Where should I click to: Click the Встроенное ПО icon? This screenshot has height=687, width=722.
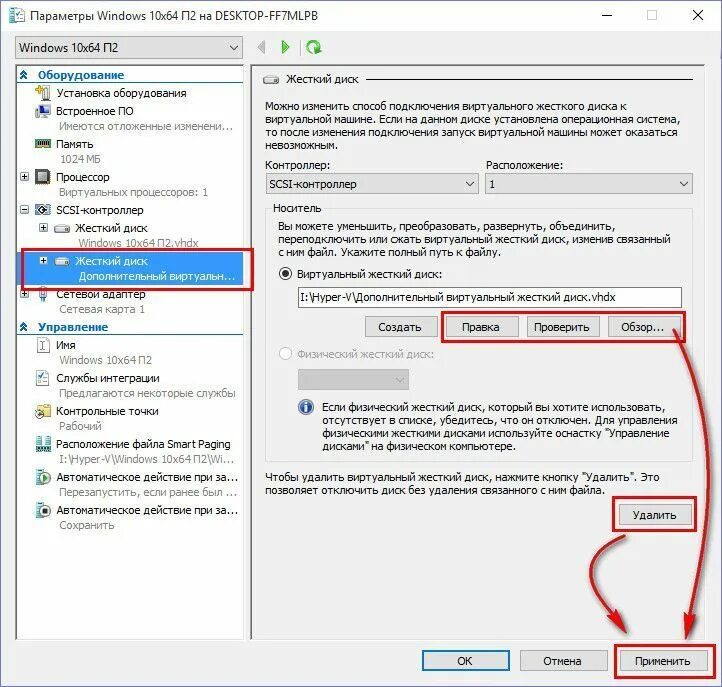pyautogui.click(x=43, y=111)
